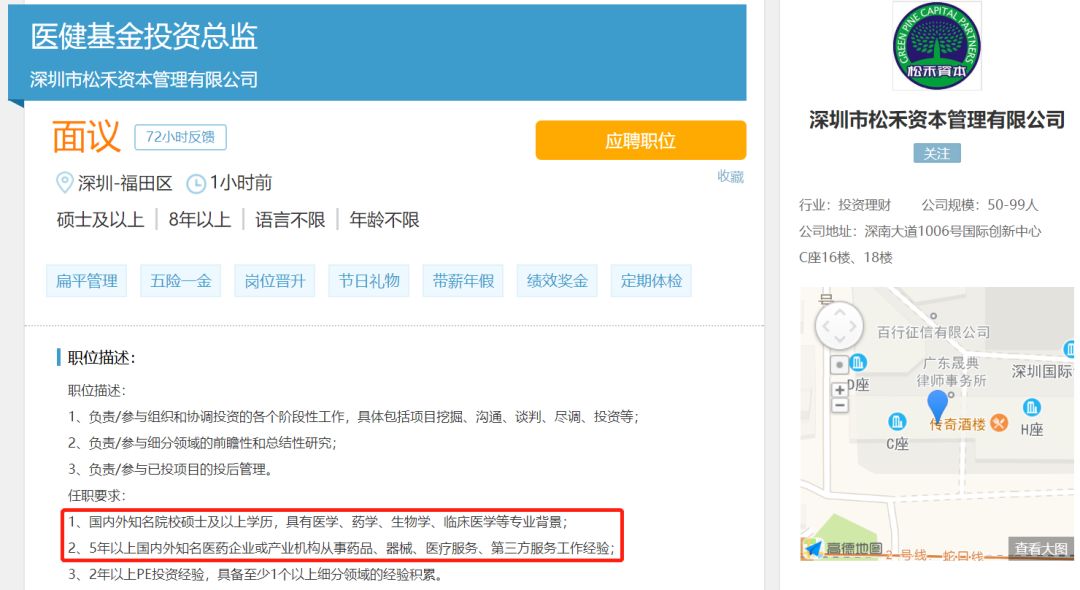Click the 1小时前 posting time text
1080x590 pixels.
pos(241,182)
